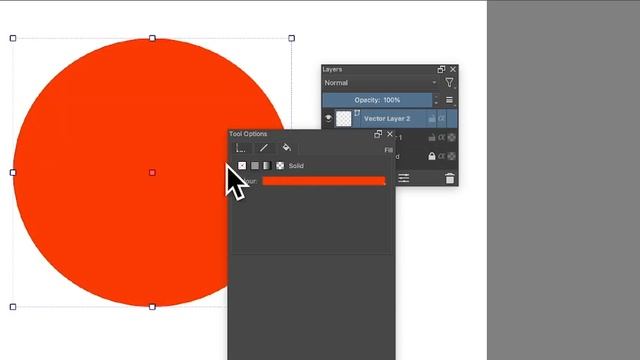Screen dimensions: 640x360
Task: Toggle alpha lock on the bottom layer
Action: click(x=442, y=156)
